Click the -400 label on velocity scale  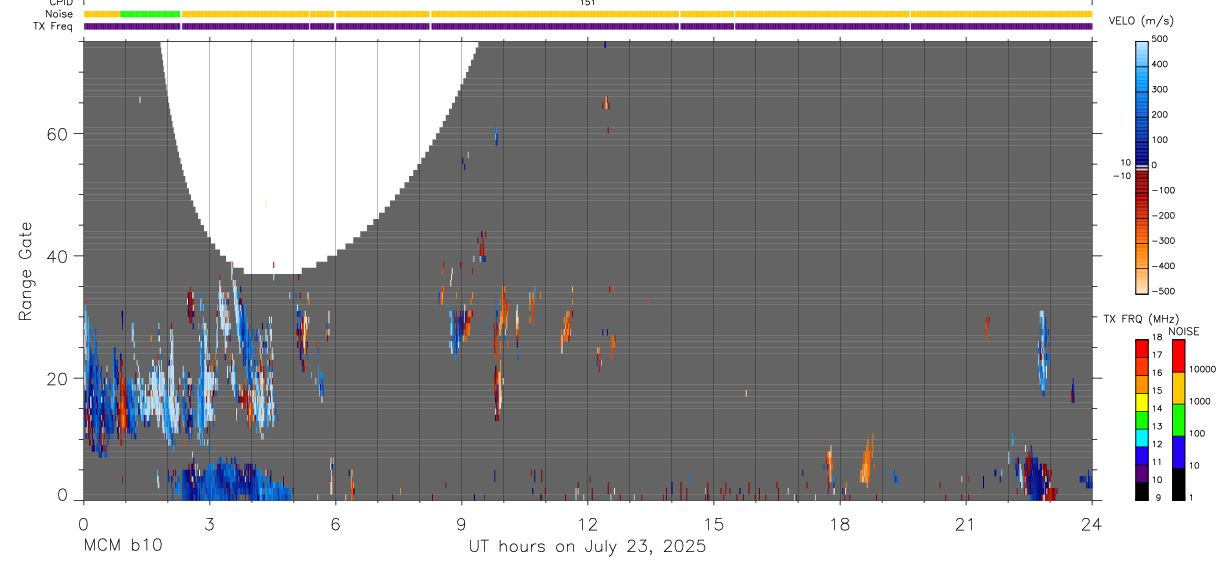[x=1165, y=266]
